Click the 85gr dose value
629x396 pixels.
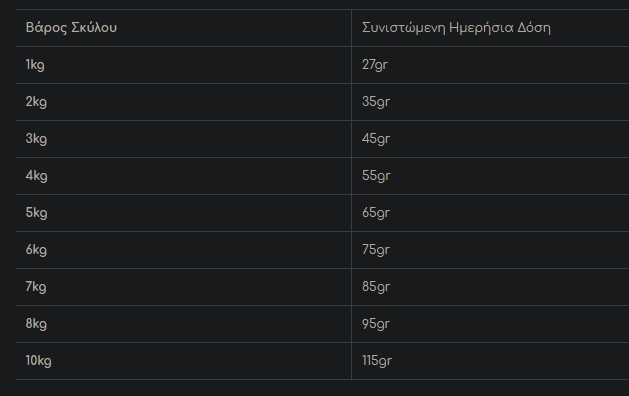click(x=376, y=287)
